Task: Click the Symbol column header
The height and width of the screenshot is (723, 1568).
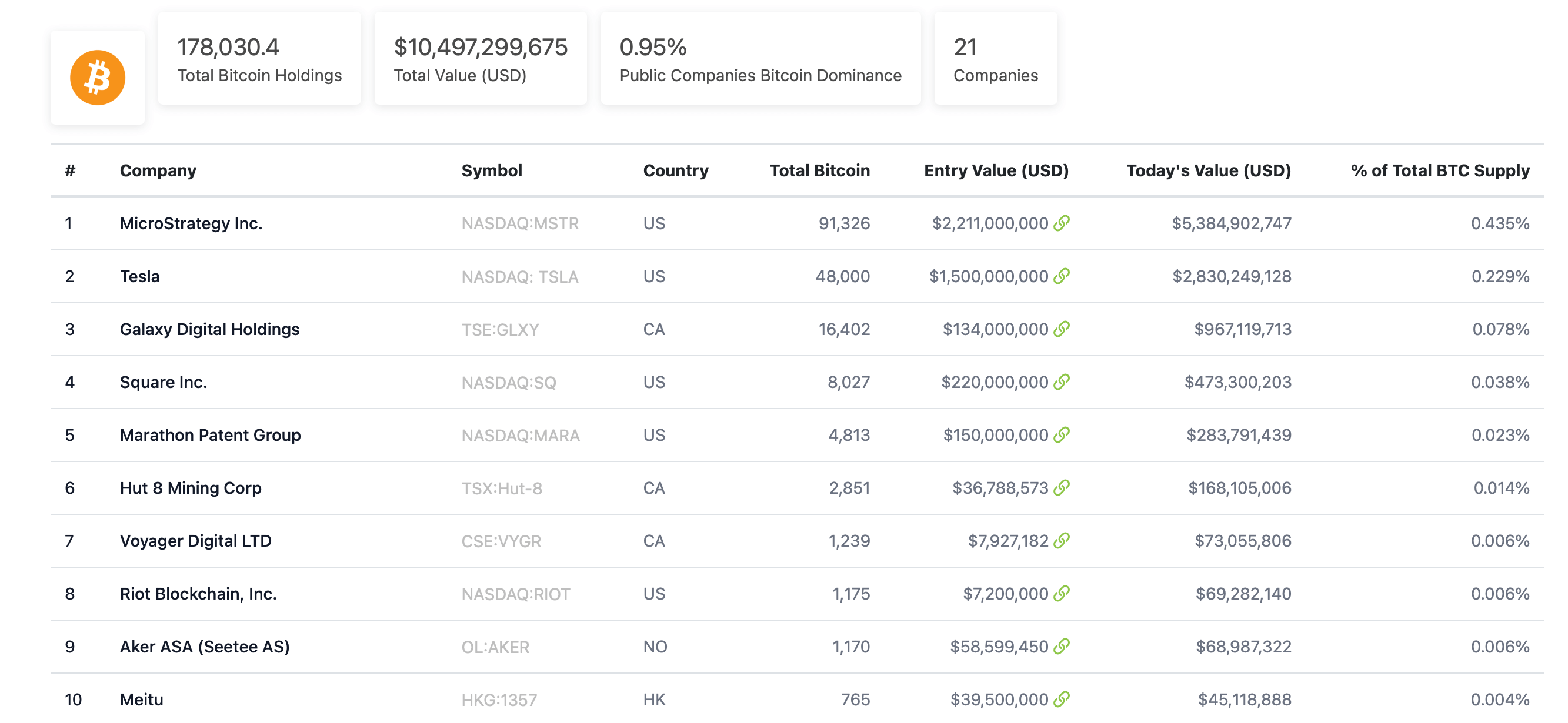Action: (x=491, y=170)
